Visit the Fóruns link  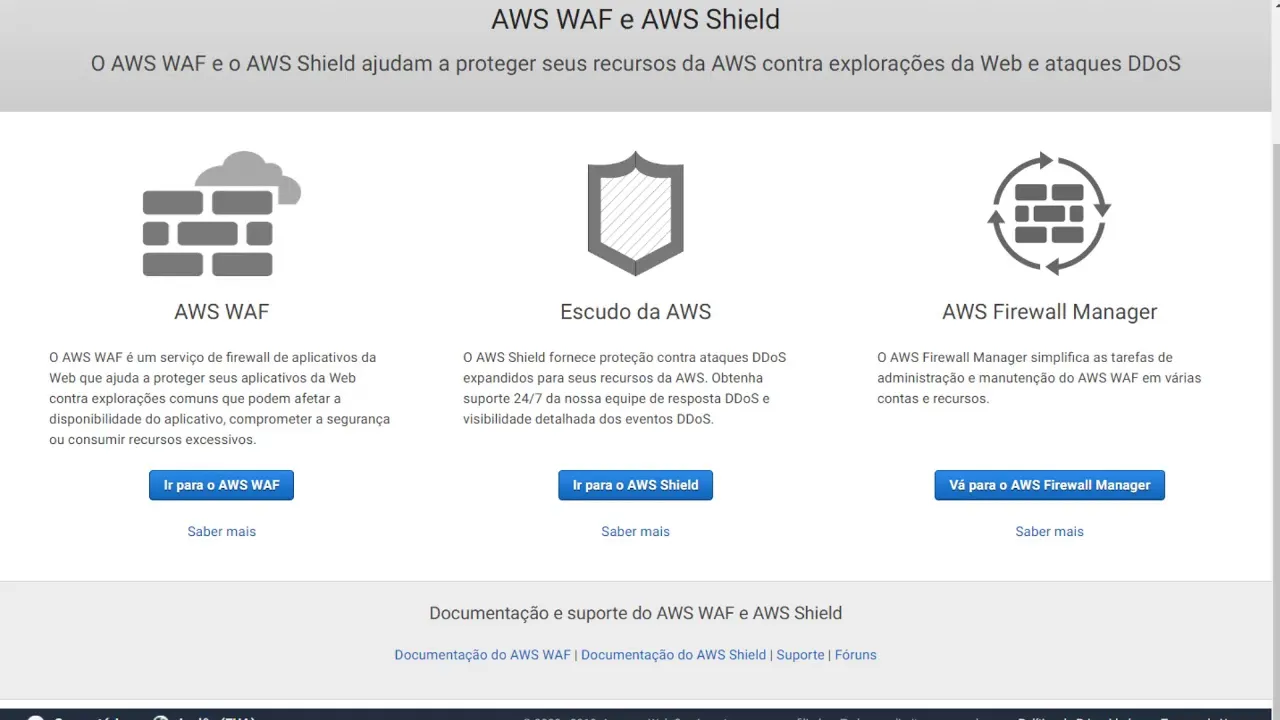[x=855, y=655]
